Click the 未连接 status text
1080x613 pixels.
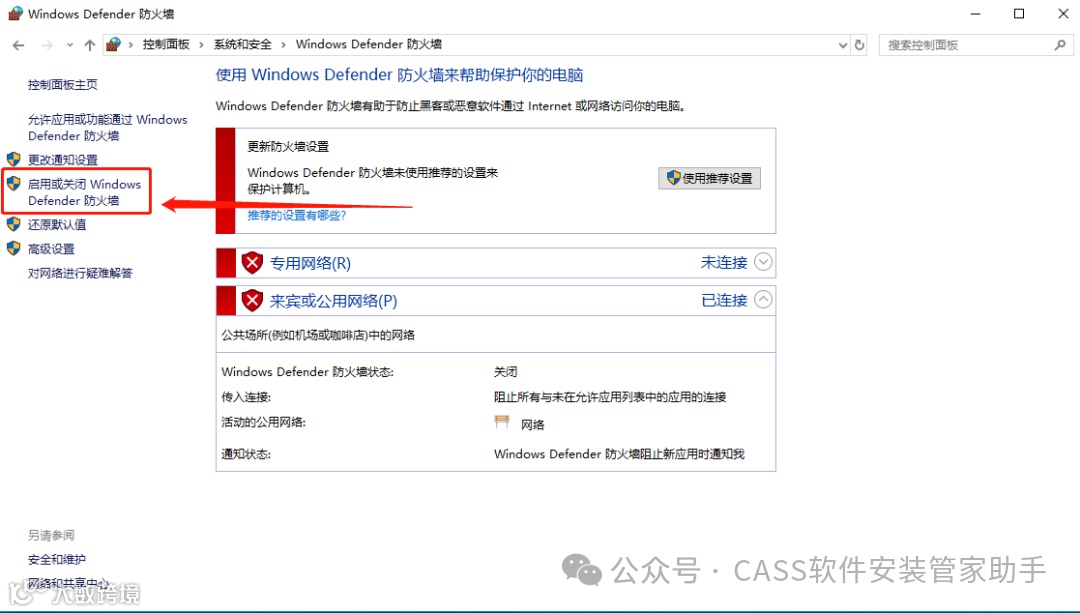pos(724,262)
